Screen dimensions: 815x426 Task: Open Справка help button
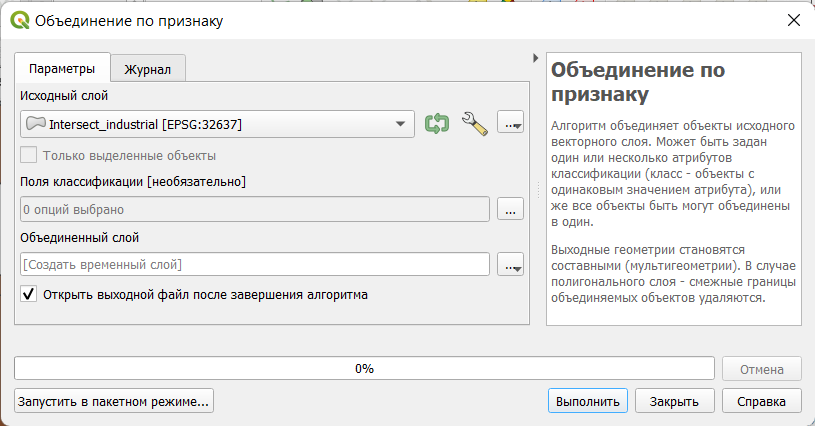click(x=761, y=401)
